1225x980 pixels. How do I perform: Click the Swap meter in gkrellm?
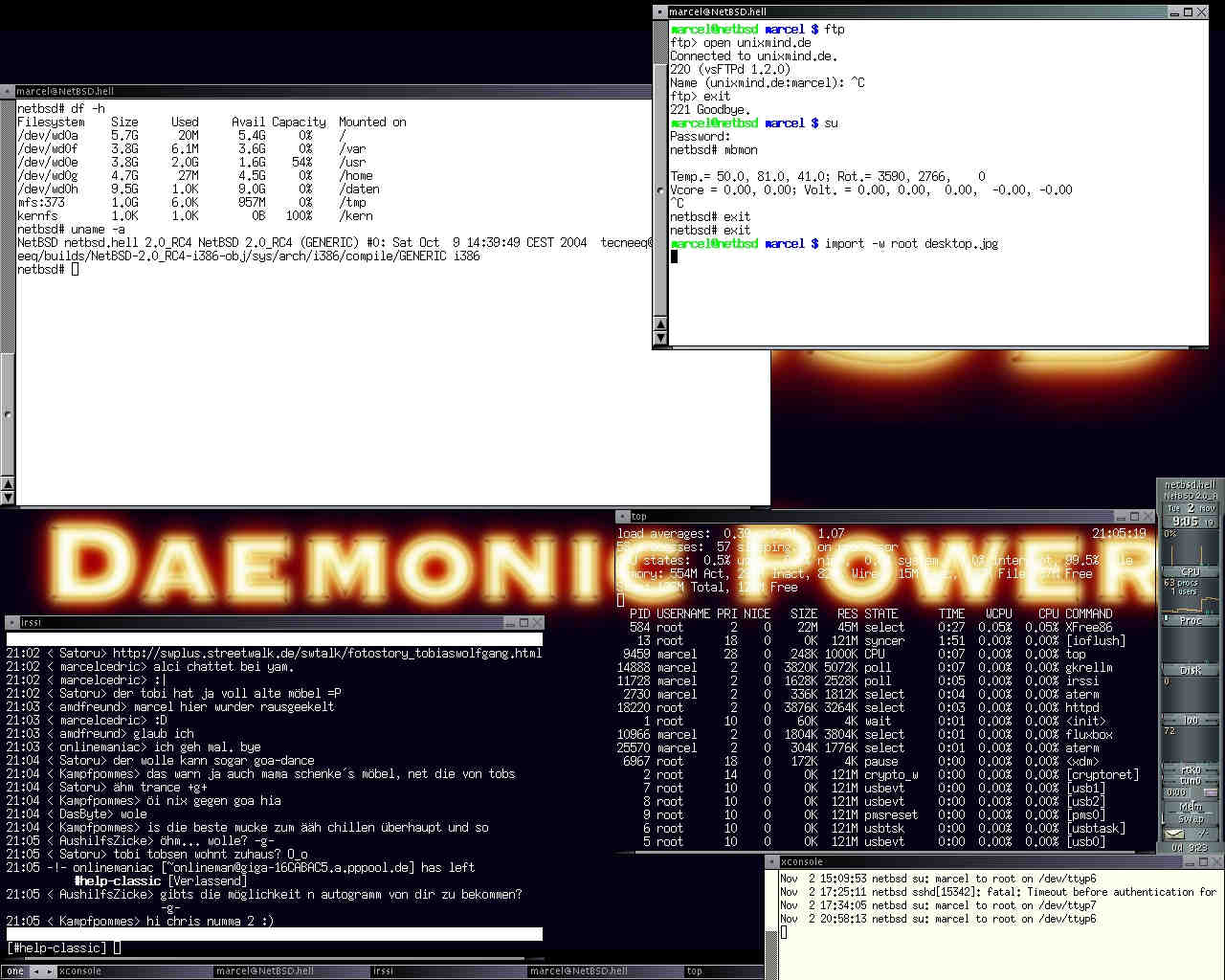pos(1191,819)
